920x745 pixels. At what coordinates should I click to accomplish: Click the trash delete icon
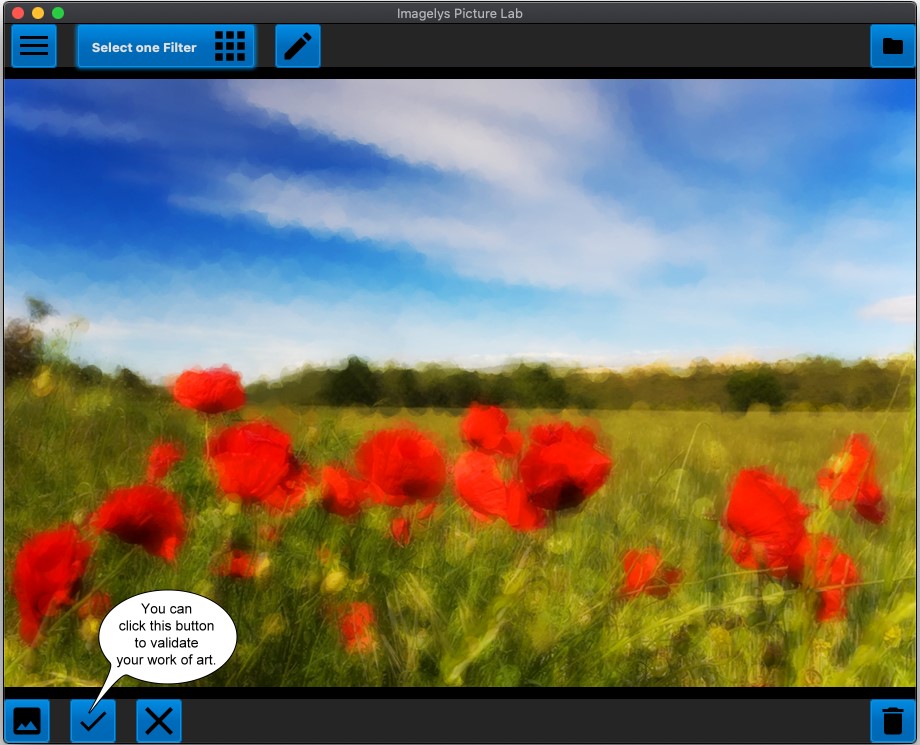click(x=892, y=721)
